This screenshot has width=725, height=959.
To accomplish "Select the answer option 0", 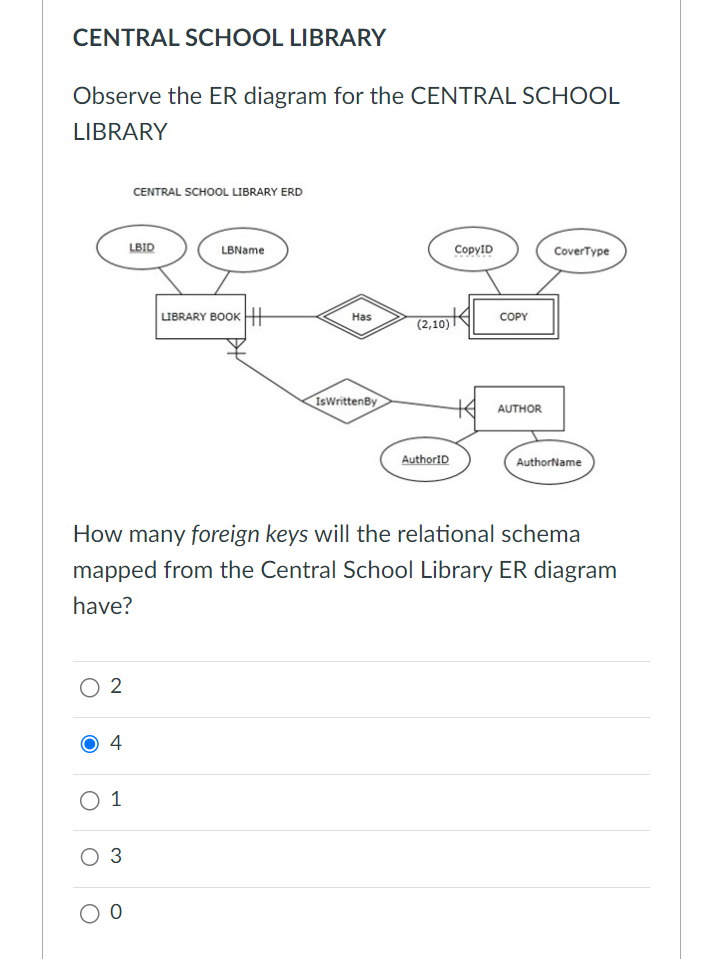I will point(90,911).
